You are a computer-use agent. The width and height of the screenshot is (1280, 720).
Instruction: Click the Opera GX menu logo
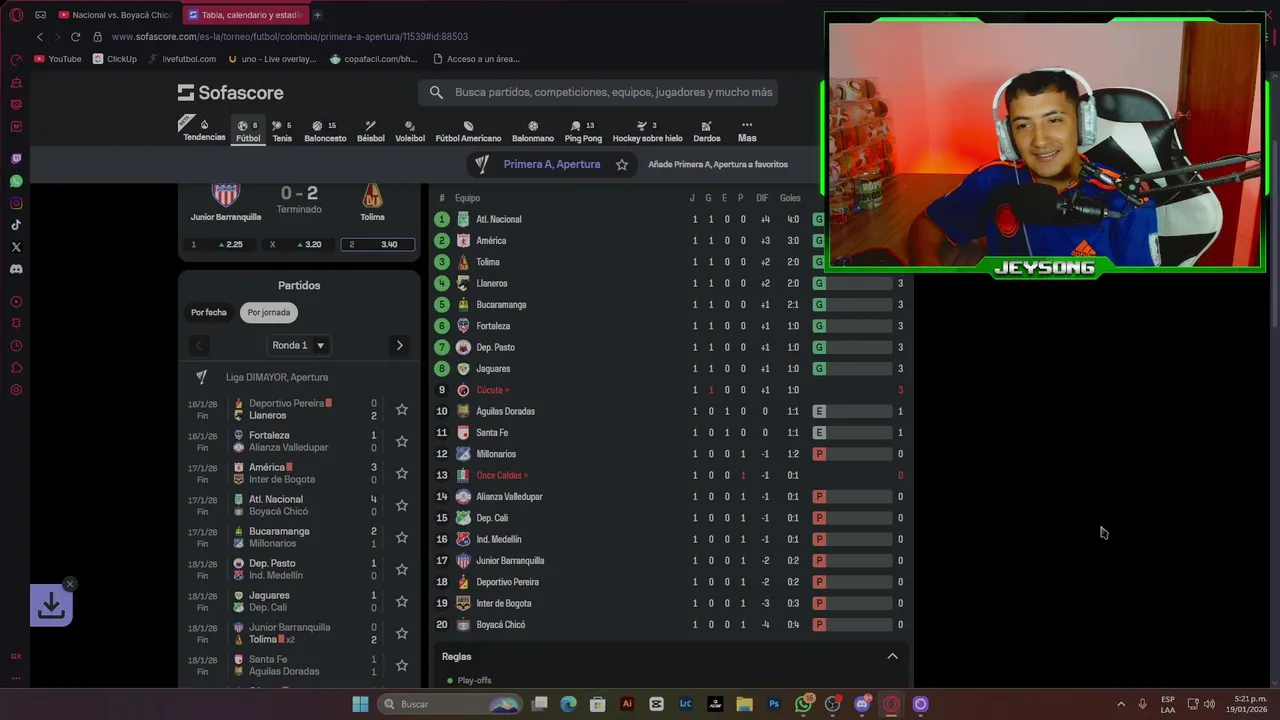16,15
